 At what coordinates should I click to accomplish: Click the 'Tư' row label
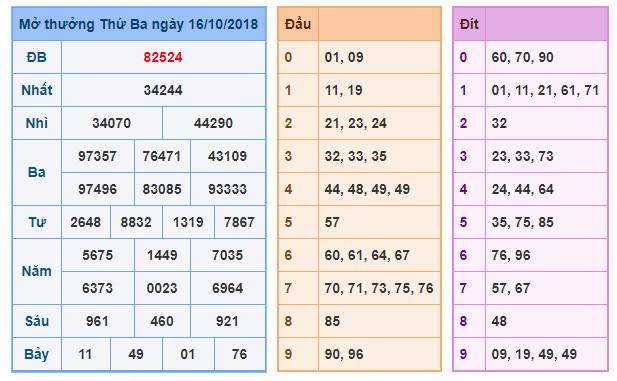[x=37, y=222]
